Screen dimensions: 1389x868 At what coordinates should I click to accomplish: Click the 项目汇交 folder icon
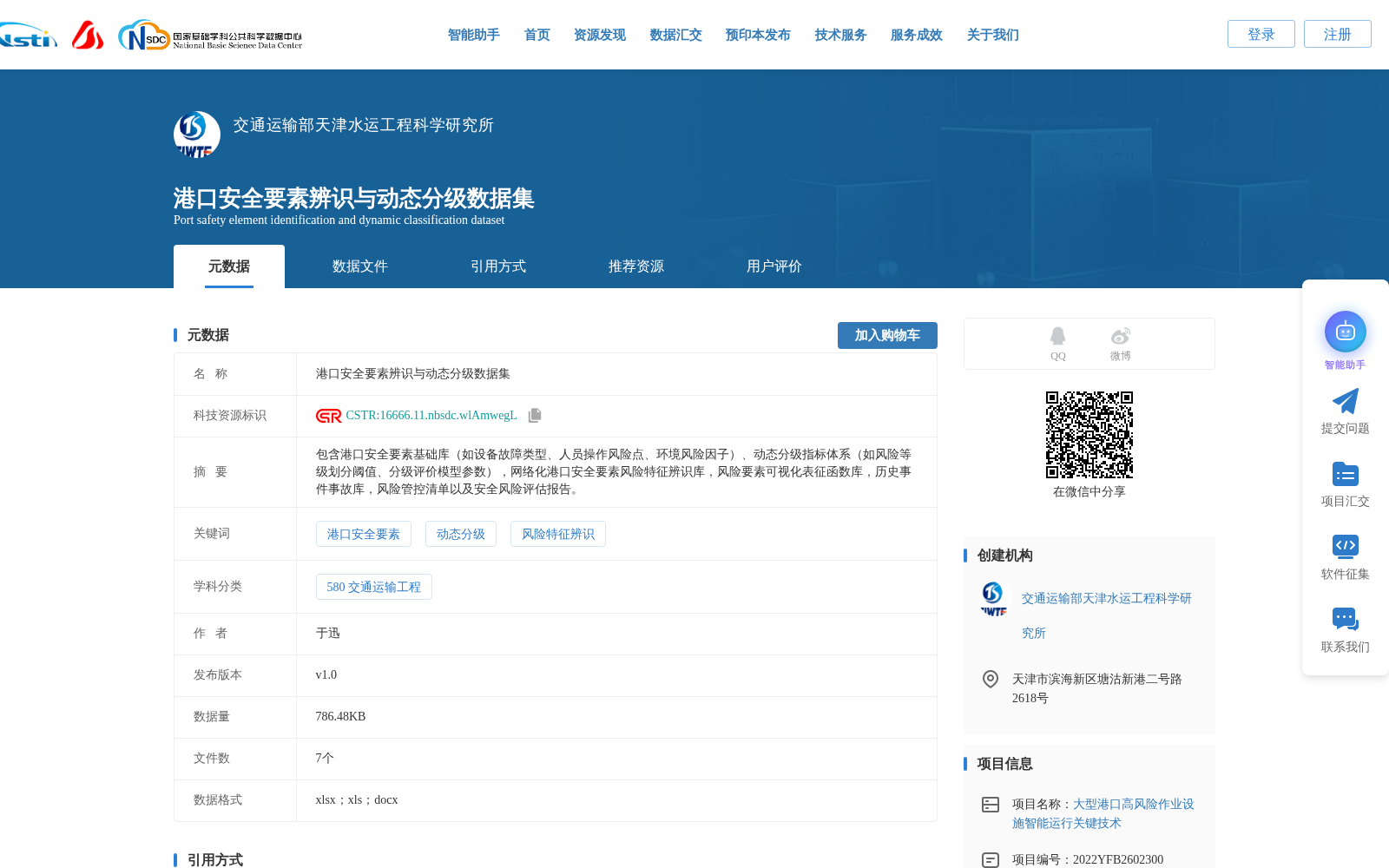(1345, 474)
